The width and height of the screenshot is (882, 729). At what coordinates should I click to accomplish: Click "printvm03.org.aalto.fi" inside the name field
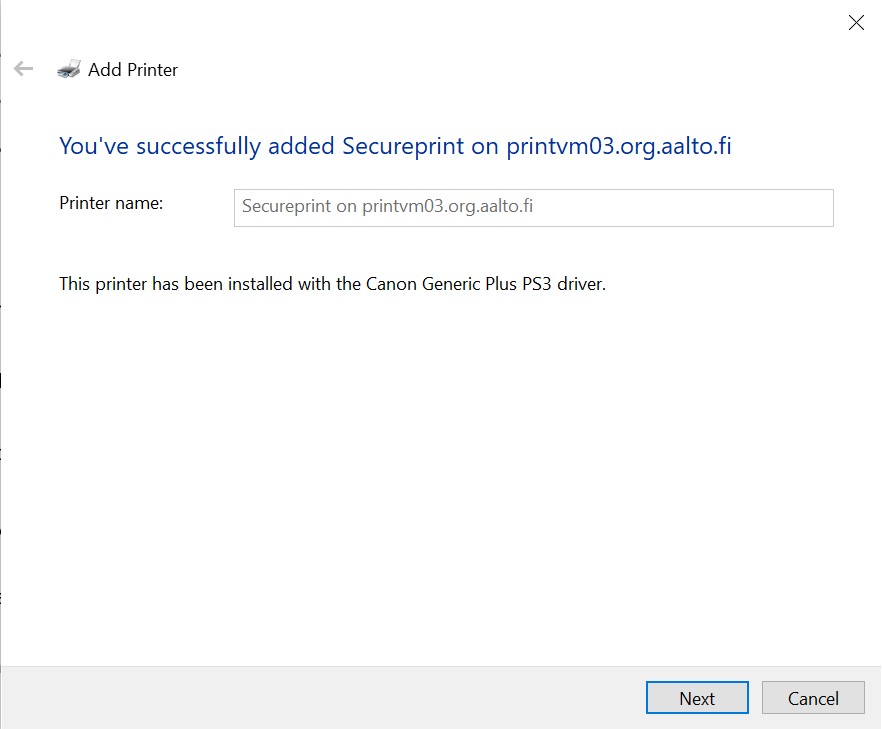click(x=447, y=206)
